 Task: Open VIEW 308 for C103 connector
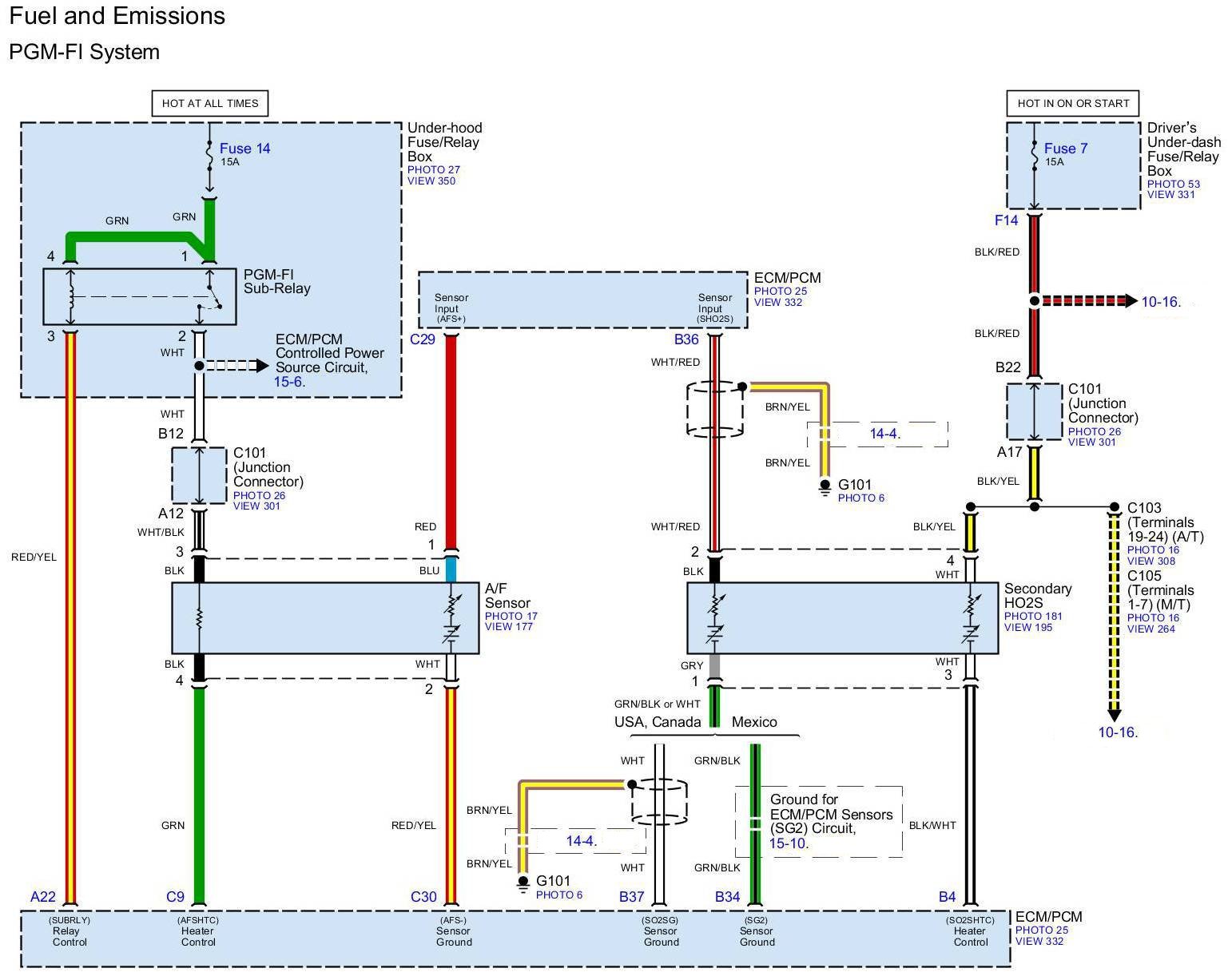1151,561
